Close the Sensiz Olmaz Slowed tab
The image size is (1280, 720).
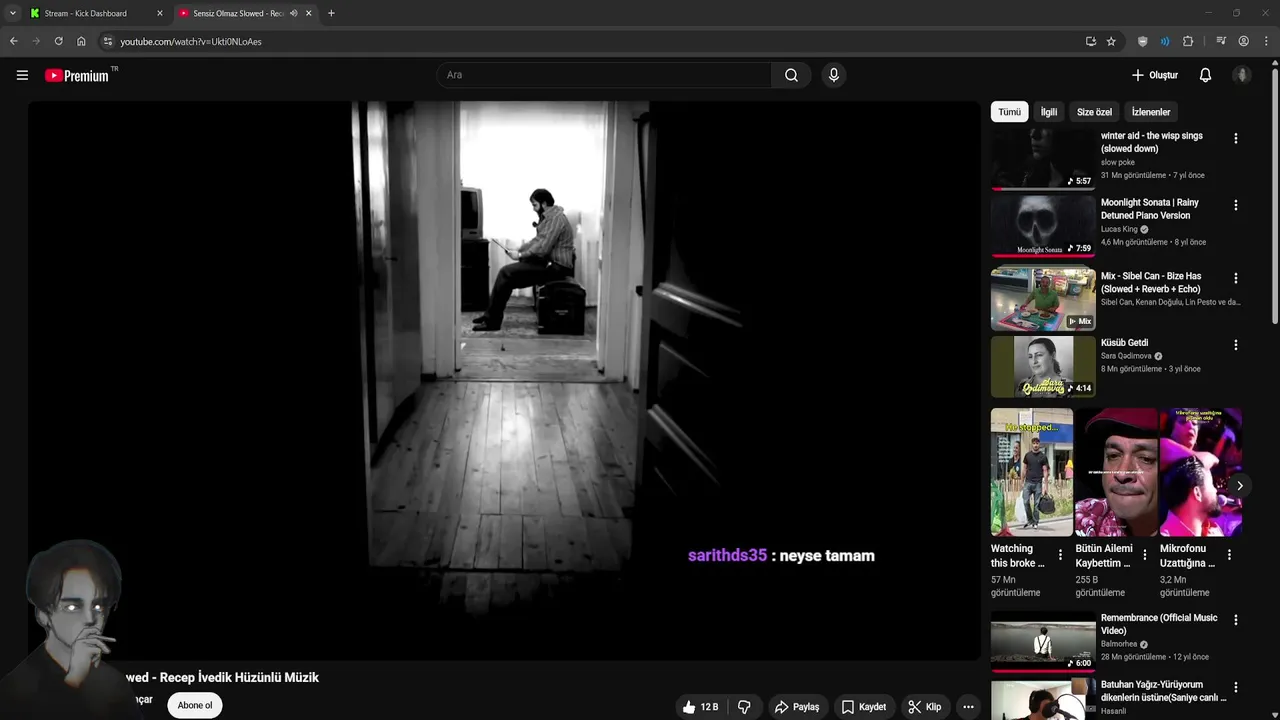click(308, 13)
